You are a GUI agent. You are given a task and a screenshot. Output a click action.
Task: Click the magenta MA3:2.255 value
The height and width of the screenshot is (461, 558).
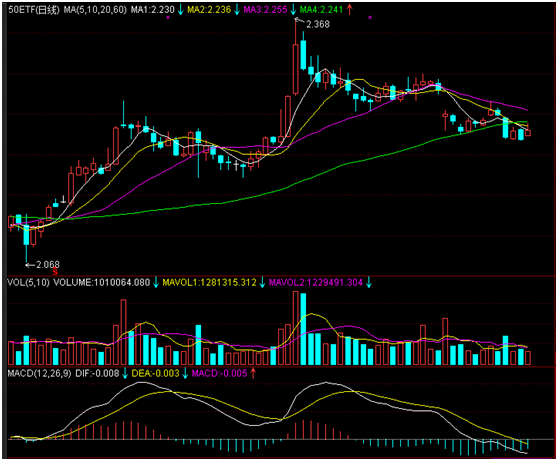[x=265, y=10]
